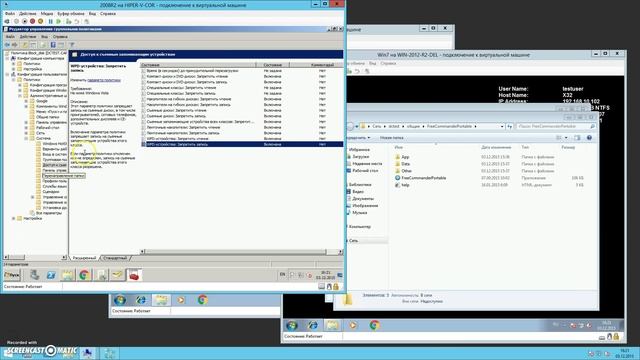Open Explorer folder icon on 2008R2 VM taskbar
This screenshot has width=640, height=360.
click(68, 275)
